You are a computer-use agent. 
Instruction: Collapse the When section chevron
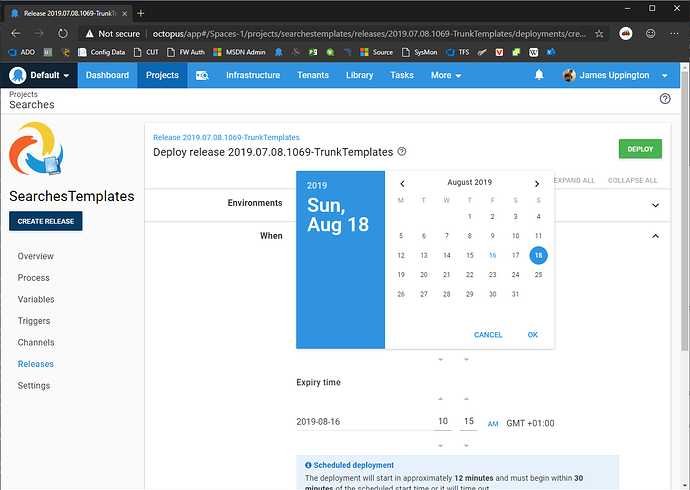pyautogui.click(x=655, y=236)
